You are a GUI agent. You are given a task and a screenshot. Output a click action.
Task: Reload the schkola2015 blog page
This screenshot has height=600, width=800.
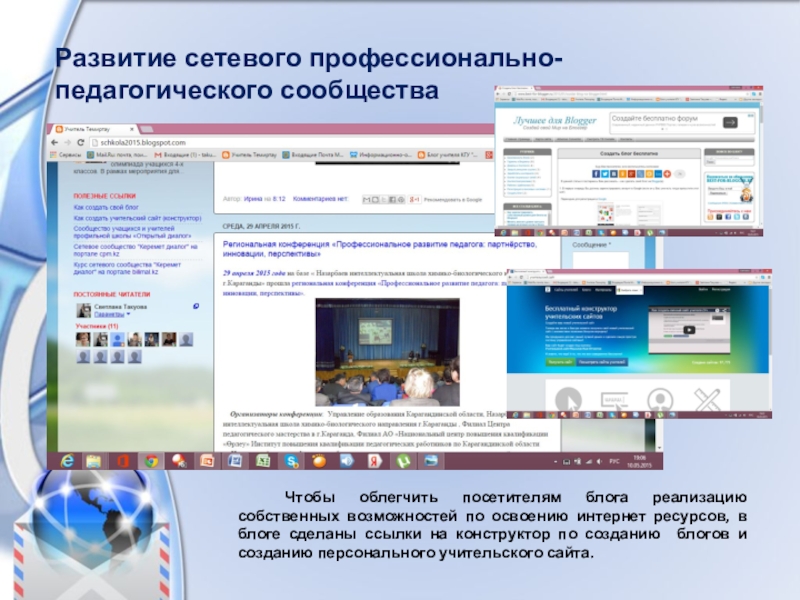[81, 142]
